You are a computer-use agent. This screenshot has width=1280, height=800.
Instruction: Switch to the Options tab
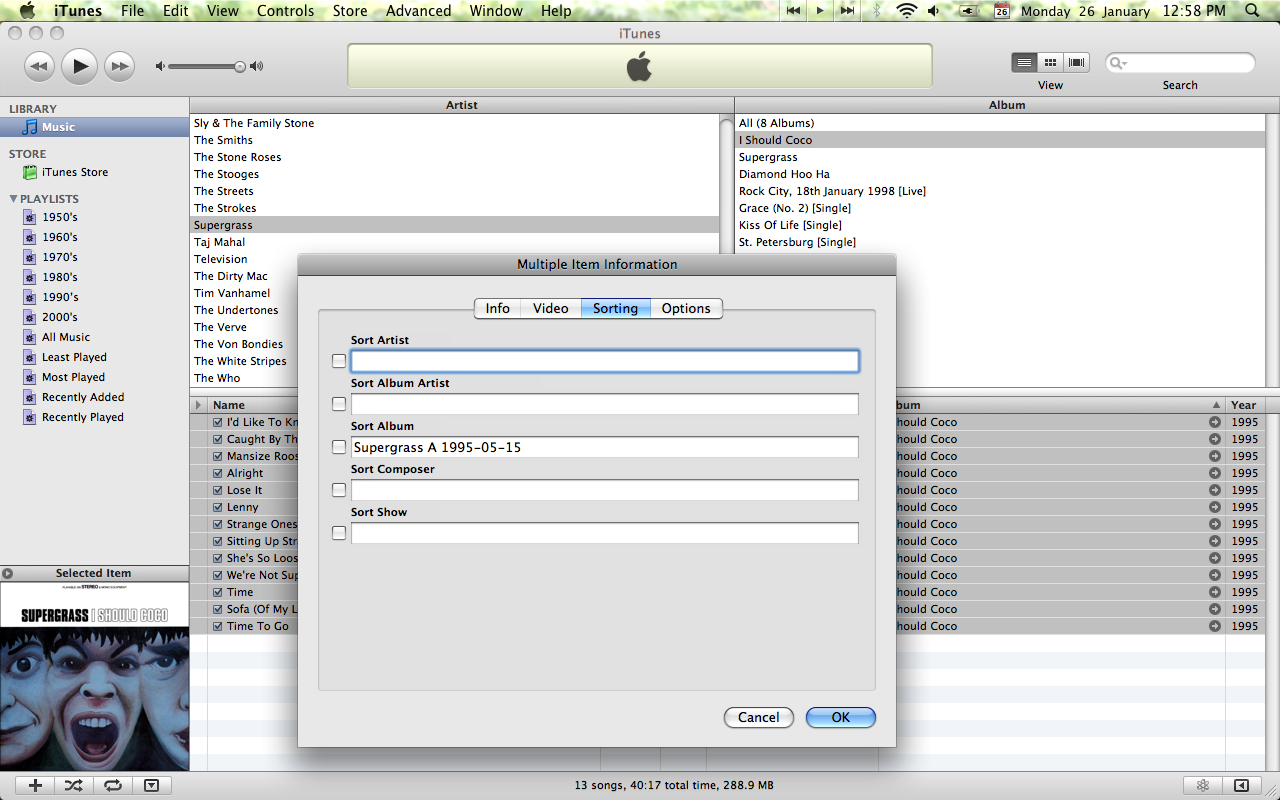tap(686, 308)
